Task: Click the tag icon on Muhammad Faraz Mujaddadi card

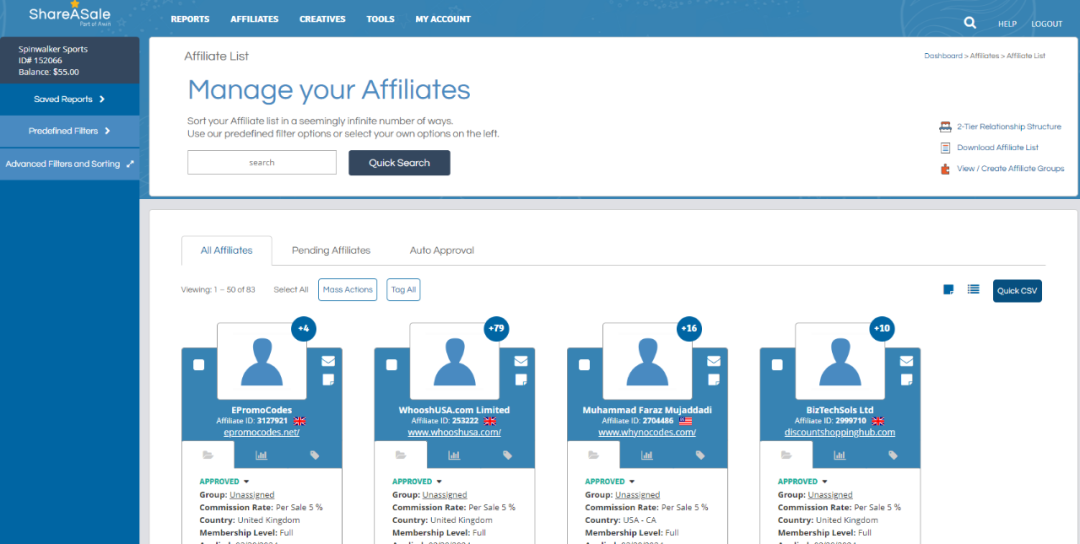Action: click(700, 455)
